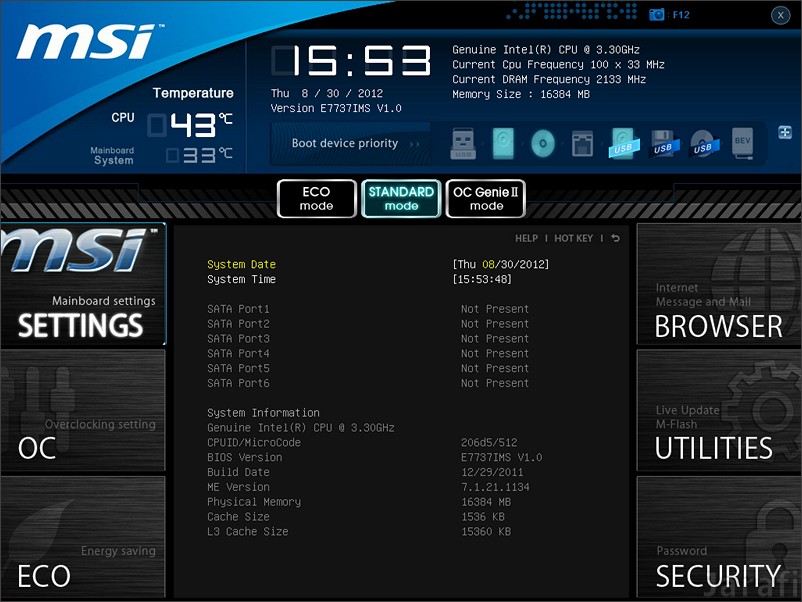Open the BROWSER internet panel
The height and width of the screenshot is (602, 802).
click(719, 284)
